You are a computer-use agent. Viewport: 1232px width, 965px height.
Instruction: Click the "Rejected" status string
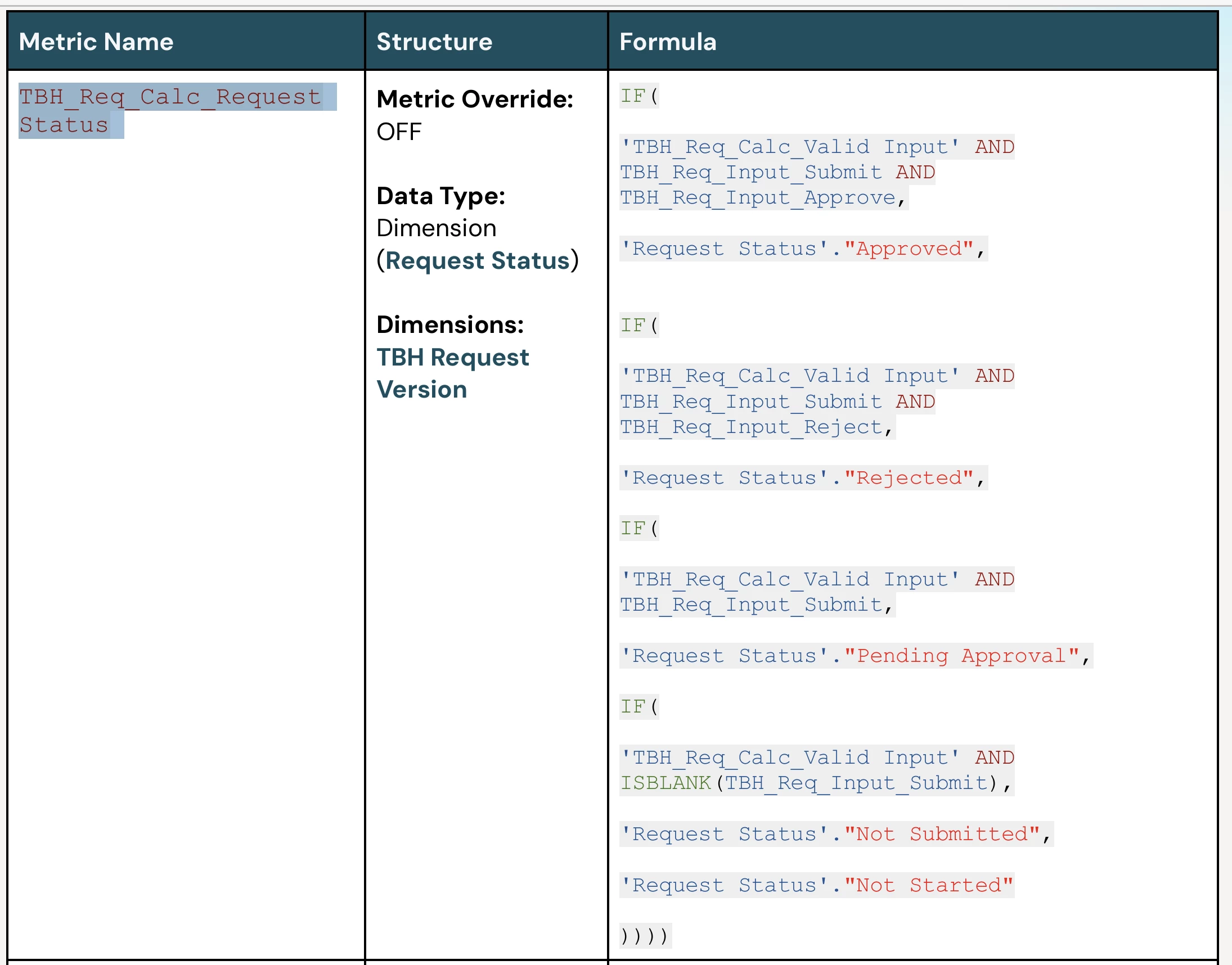pyautogui.click(x=908, y=478)
